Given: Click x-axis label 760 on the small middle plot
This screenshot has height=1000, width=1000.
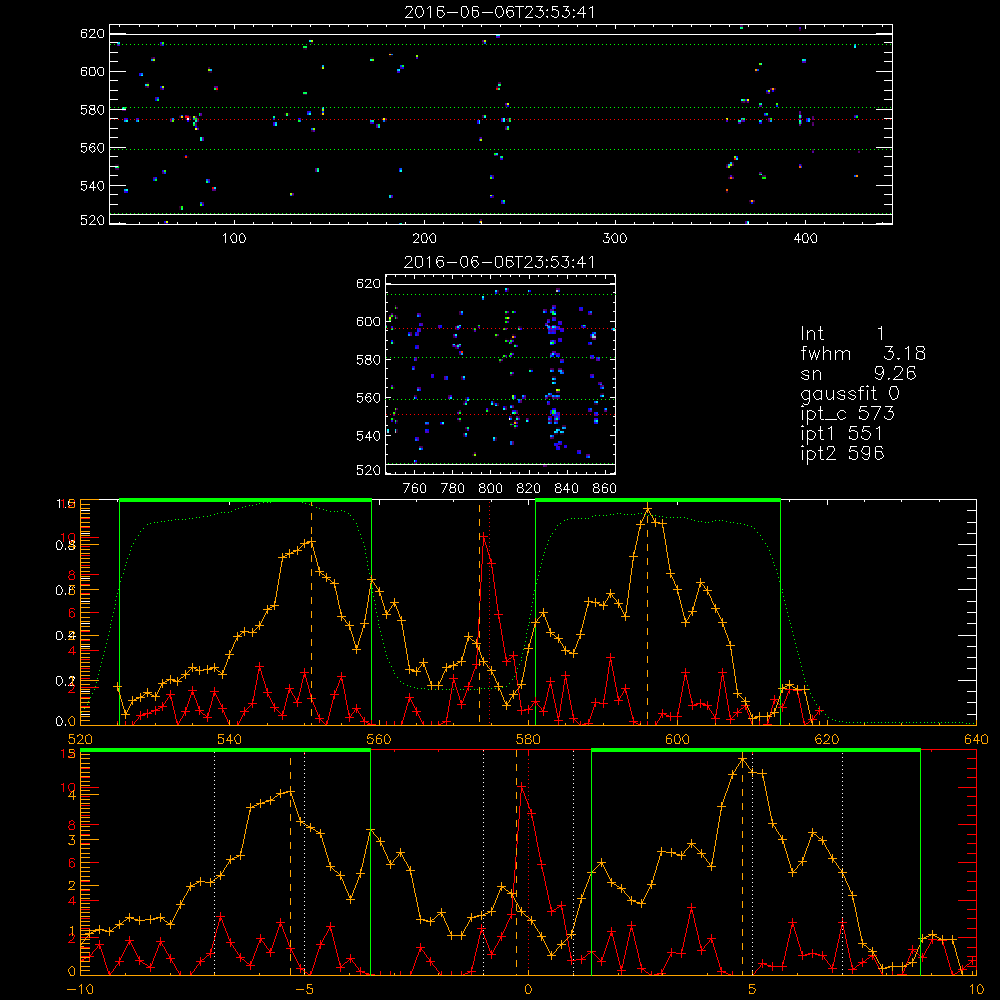Looking at the screenshot, I should click(415, 489).
